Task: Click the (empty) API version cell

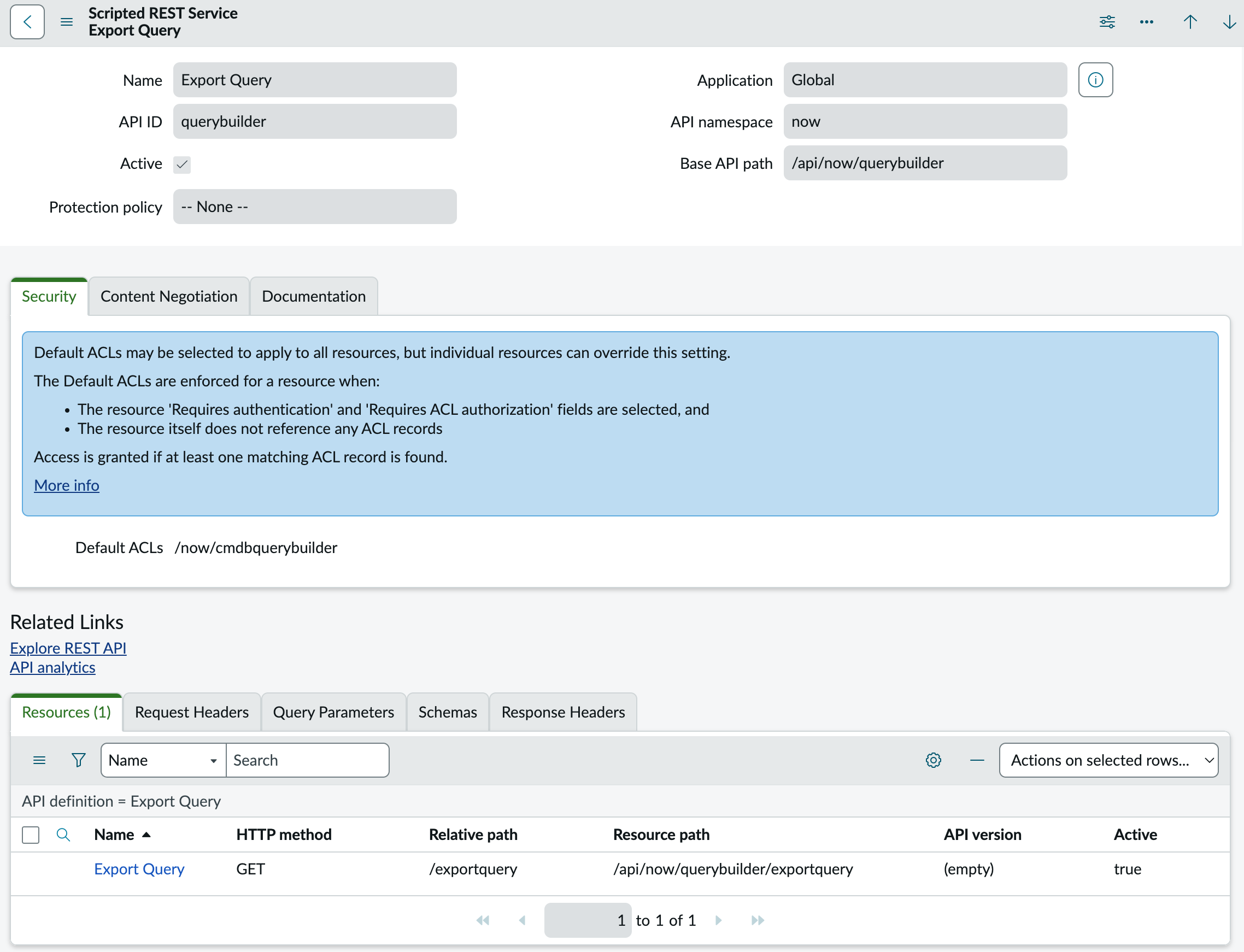Action: point(969,869)
